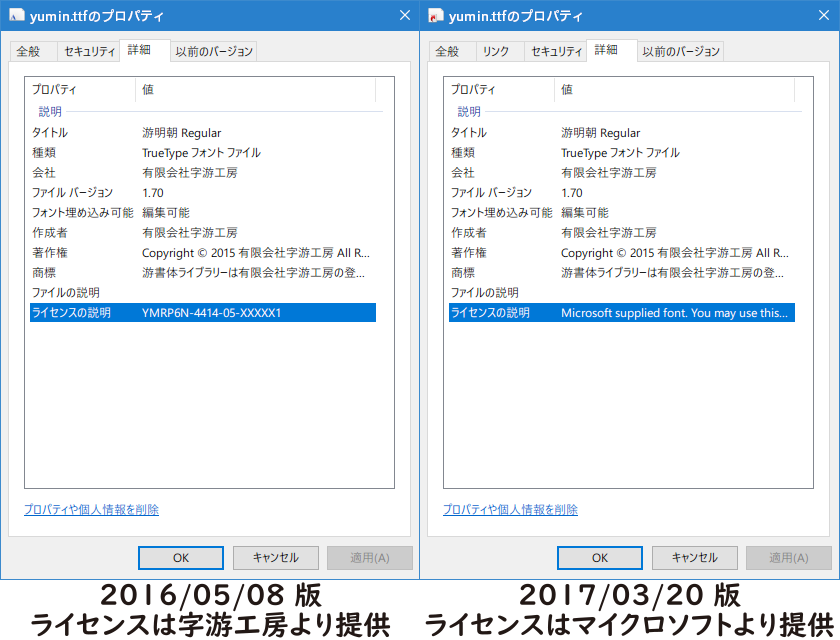This screenshot has height=640, width=840.
Task: Select ファイルの説明 row in left window
Action: click(x=203, y=292)
